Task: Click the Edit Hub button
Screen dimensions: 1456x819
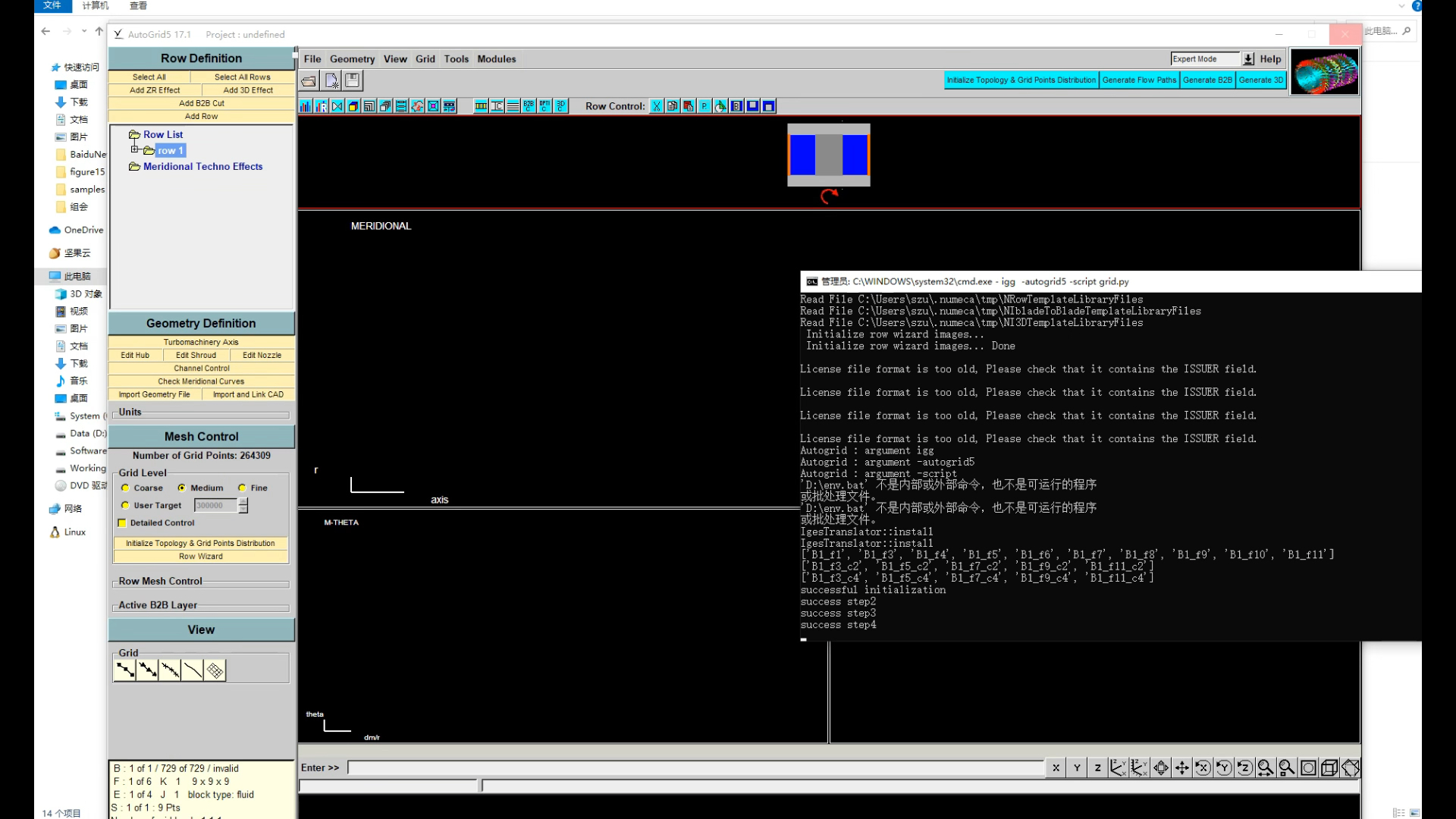Action: [x=135, y=355]
